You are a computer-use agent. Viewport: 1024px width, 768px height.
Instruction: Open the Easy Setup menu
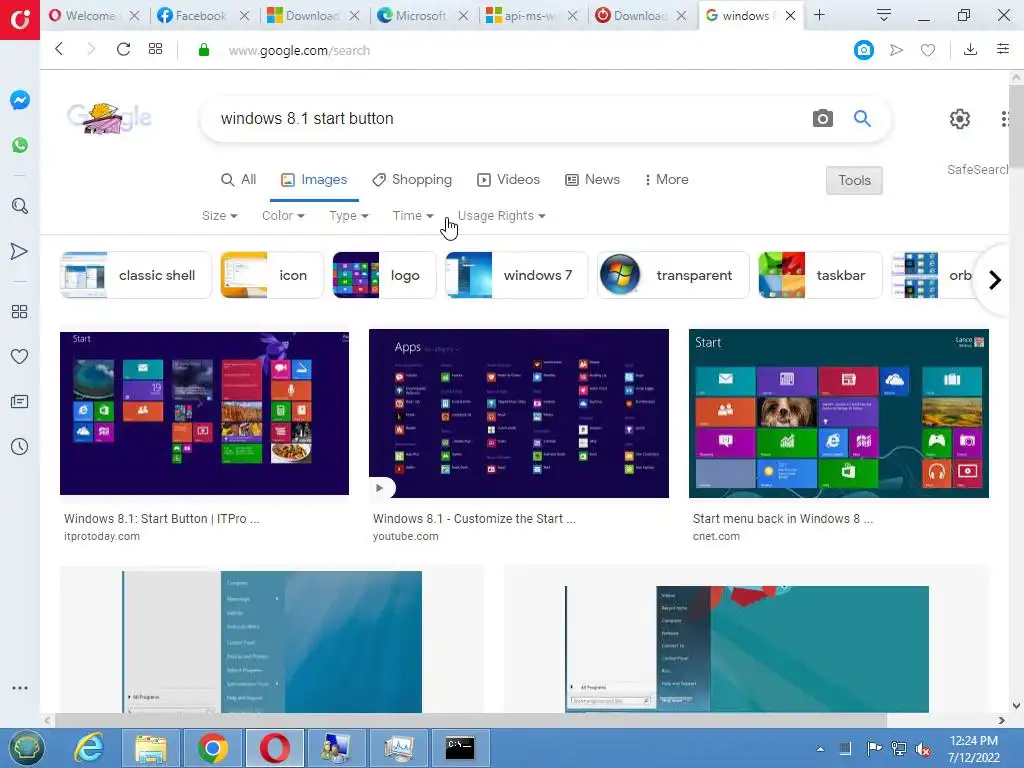[1003, 49]
